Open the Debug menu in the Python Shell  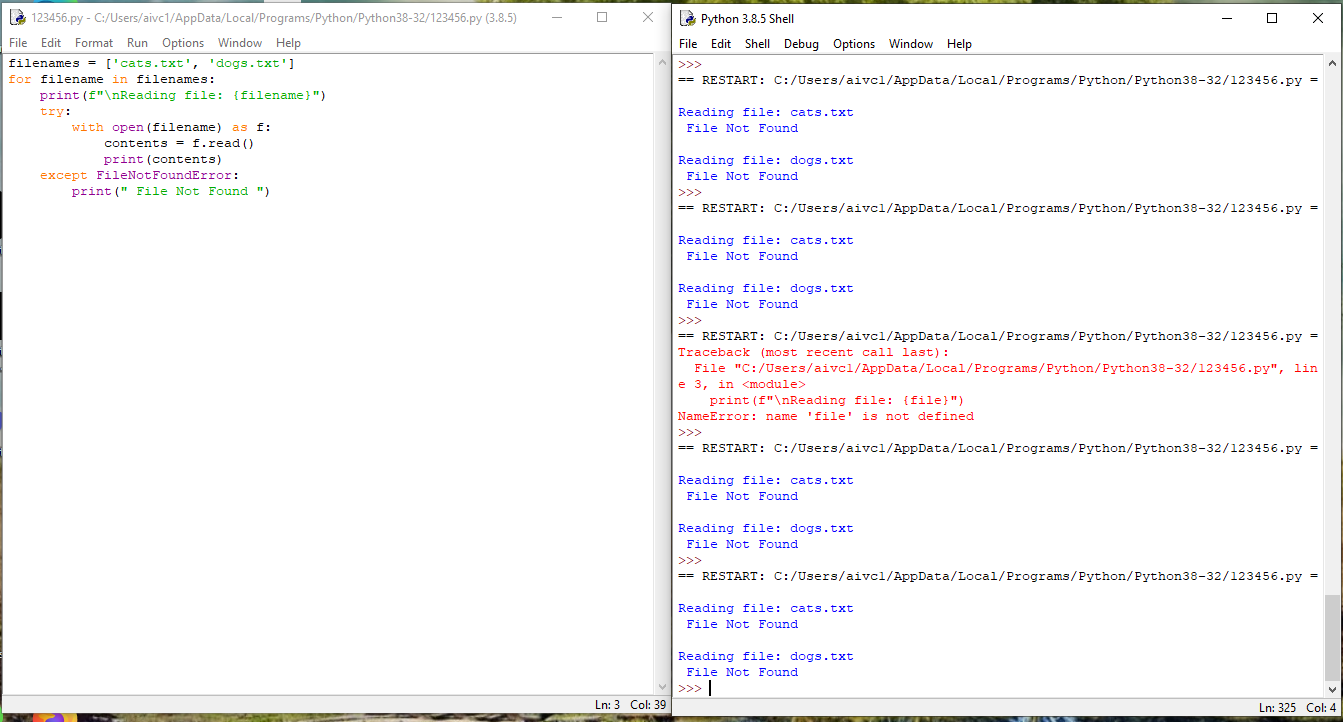801,44
